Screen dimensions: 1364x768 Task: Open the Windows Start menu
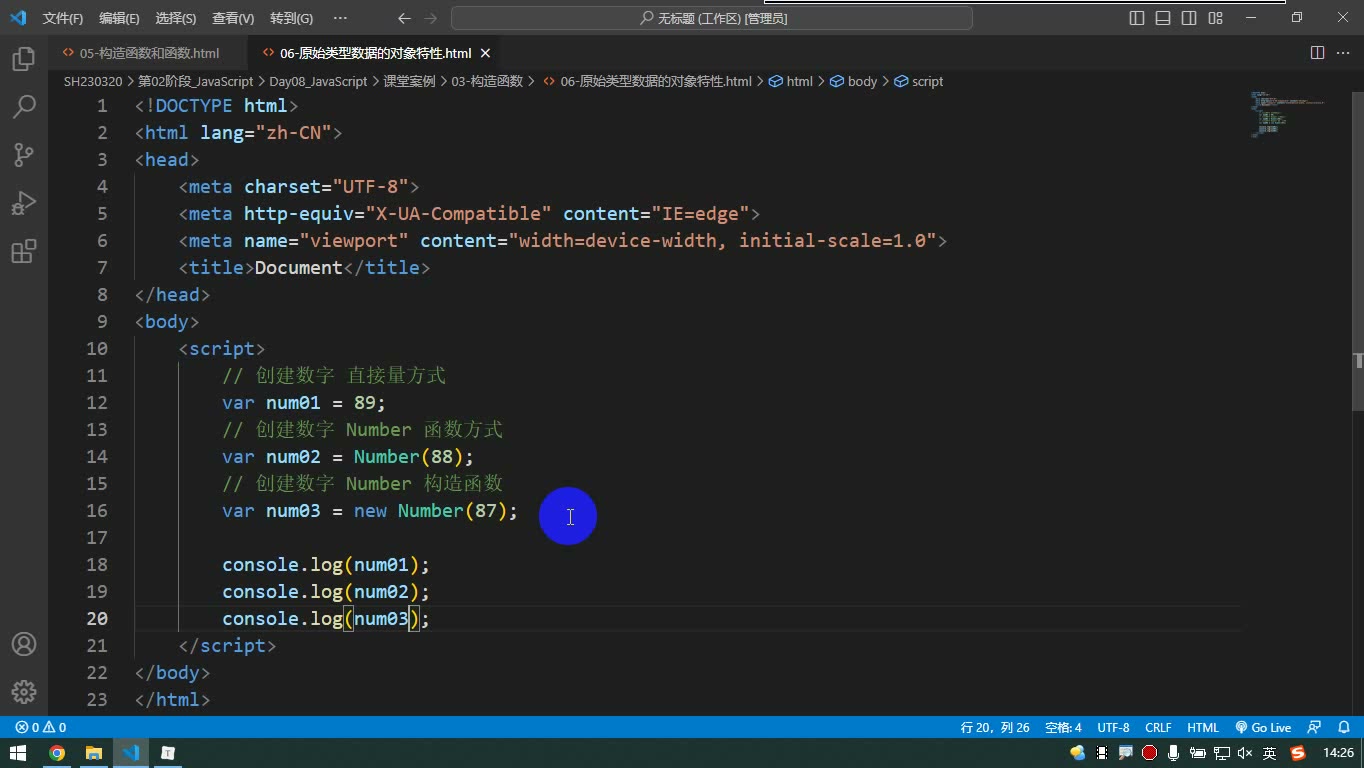[x=19, y=753]
